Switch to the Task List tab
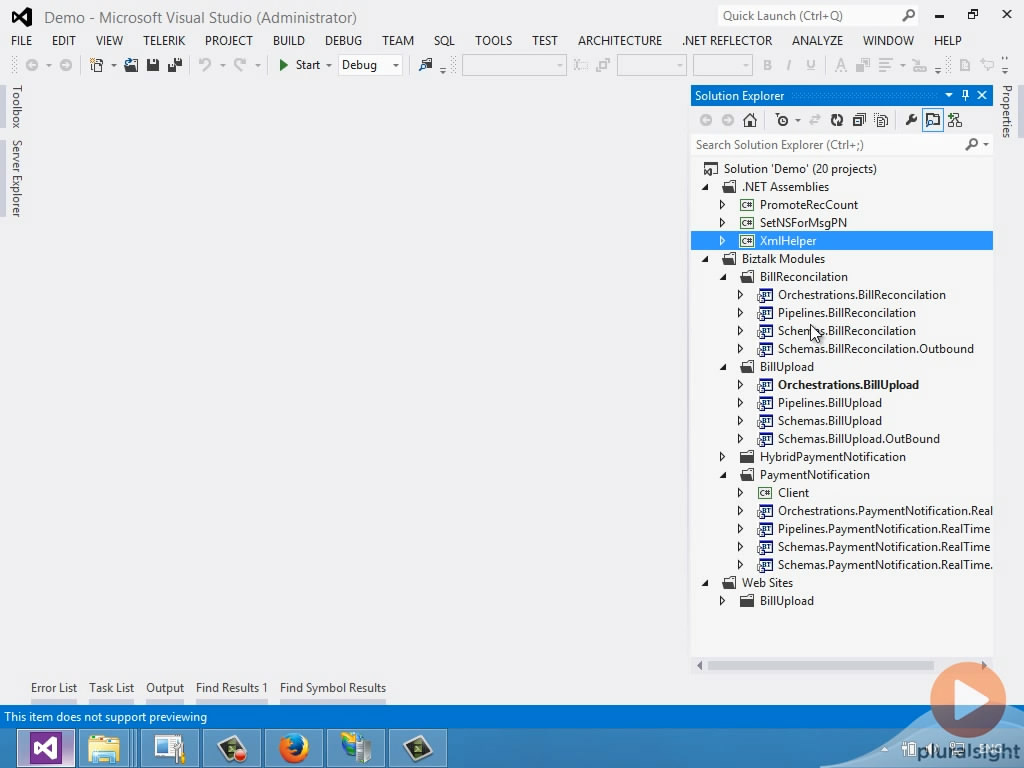Image resolution: width=1024 pixels, height=768 pixels. point(112,688)
